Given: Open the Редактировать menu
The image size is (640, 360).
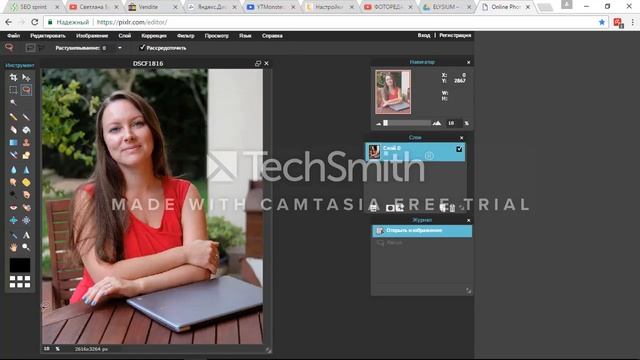Looking at the screenshot, I should 48,36.
